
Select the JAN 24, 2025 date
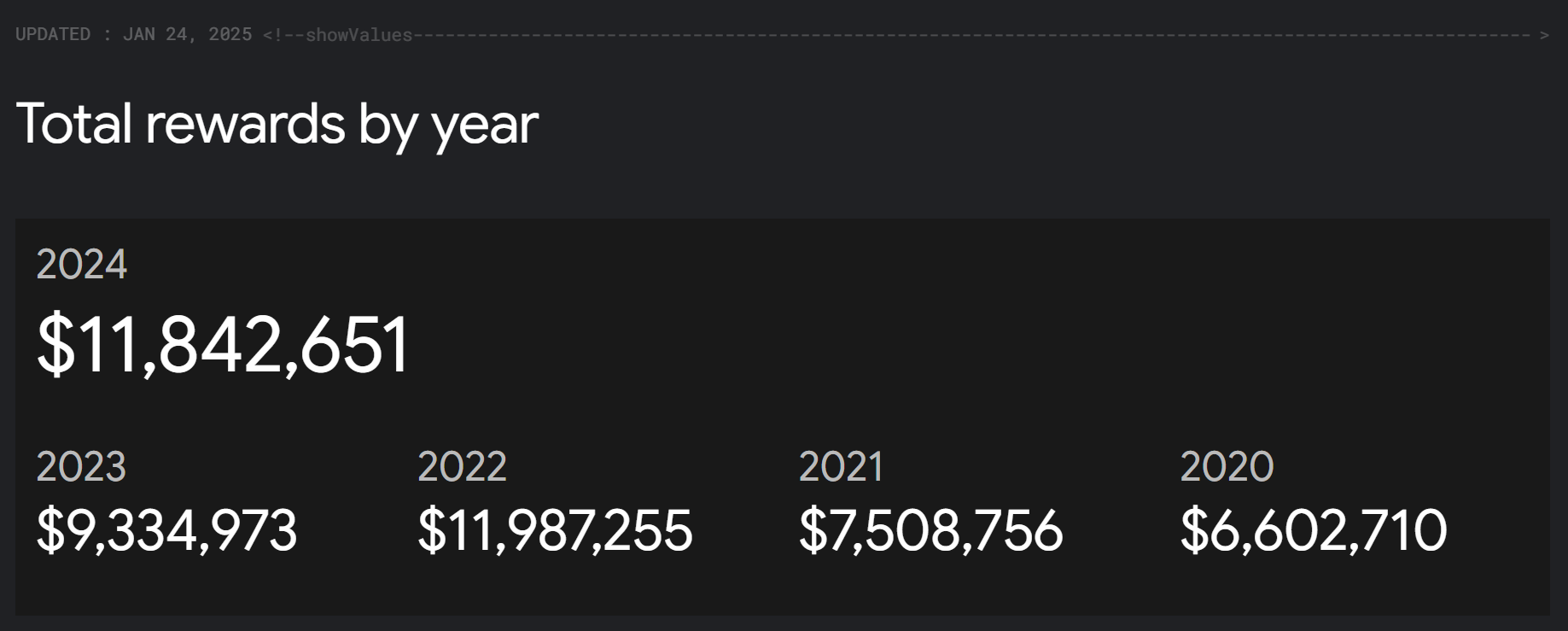(x=187, y=34)
